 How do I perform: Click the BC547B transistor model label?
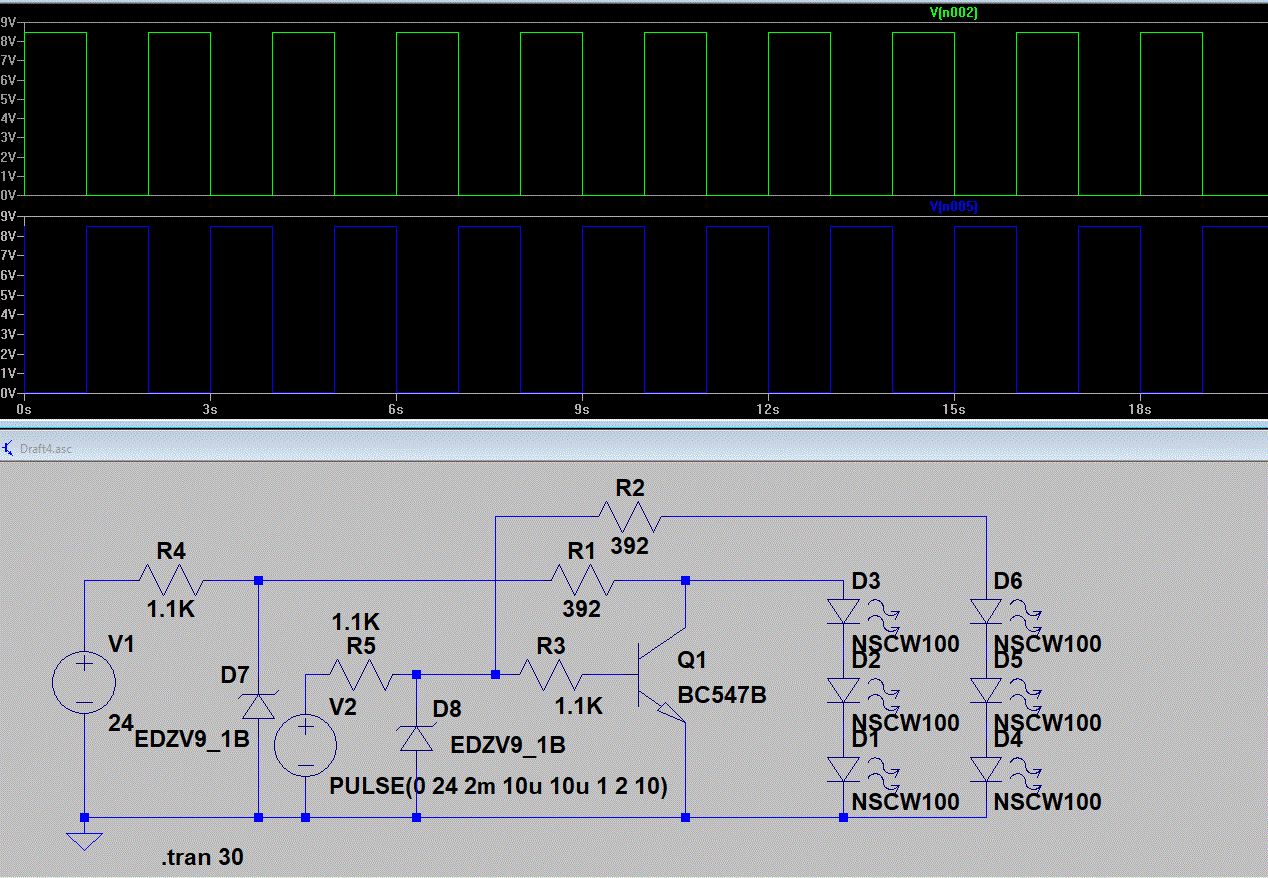721,695
